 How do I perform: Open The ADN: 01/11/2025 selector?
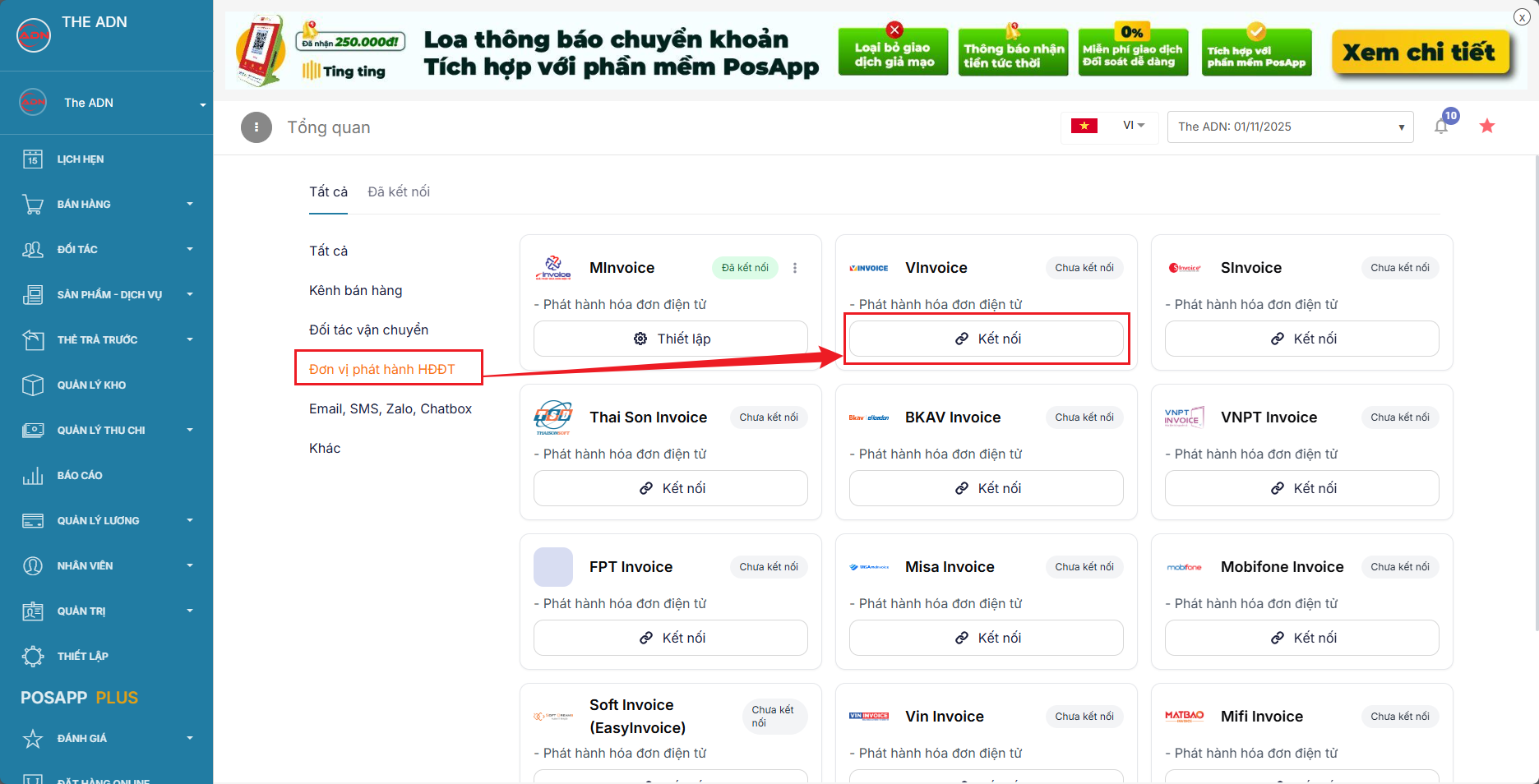[x=1291, y=127]
